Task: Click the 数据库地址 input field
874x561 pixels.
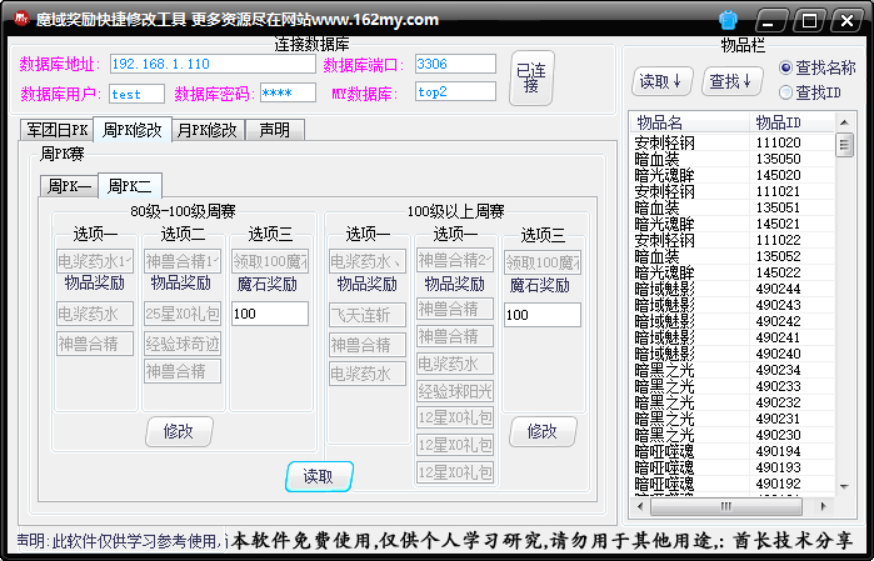Action: click(x=212, y=64)
